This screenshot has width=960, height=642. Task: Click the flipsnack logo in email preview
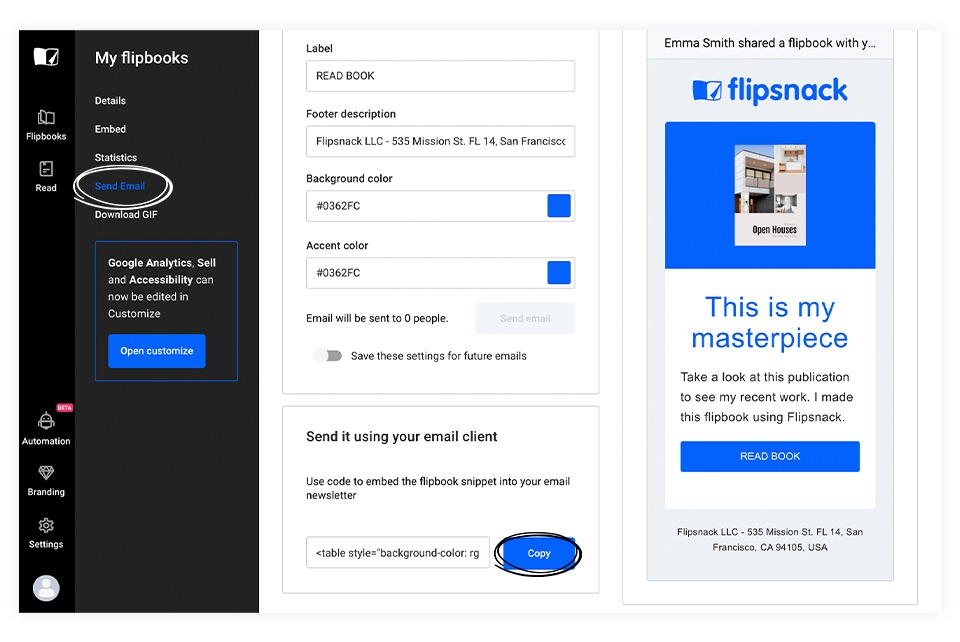coord(770,91)
